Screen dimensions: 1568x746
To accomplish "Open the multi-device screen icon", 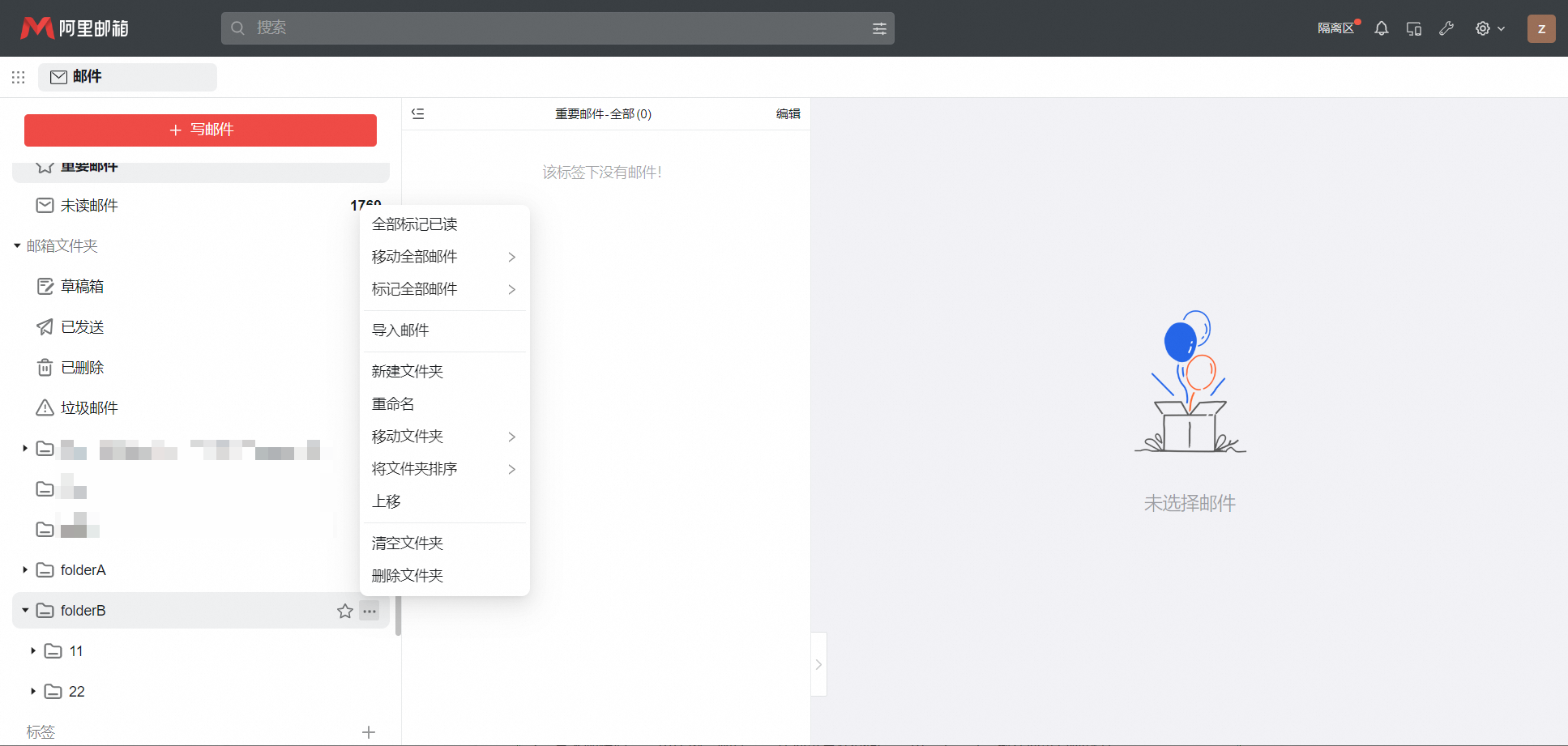I will coord(1414,28).
